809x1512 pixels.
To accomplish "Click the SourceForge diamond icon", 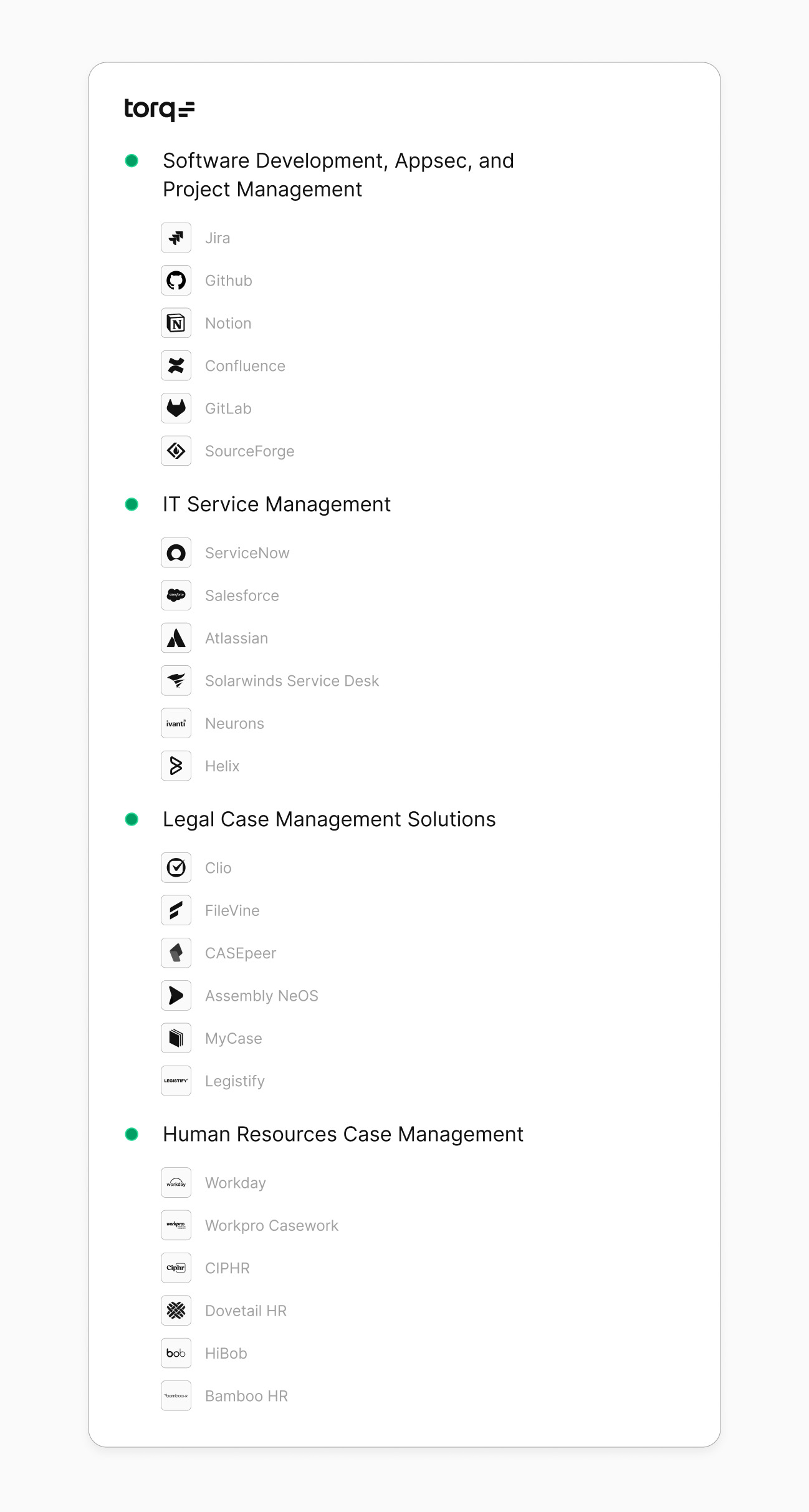I will coord(176,451).
